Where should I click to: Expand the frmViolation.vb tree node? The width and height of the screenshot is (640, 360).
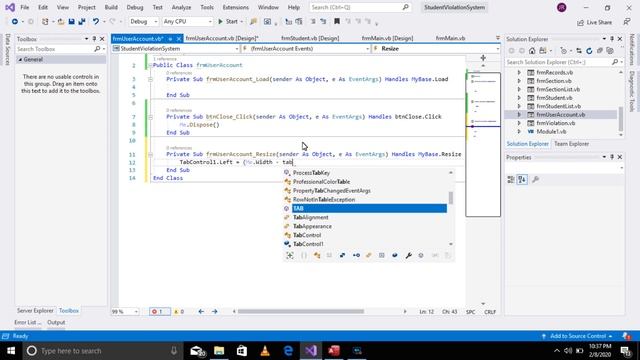click(x=519, y=123)
